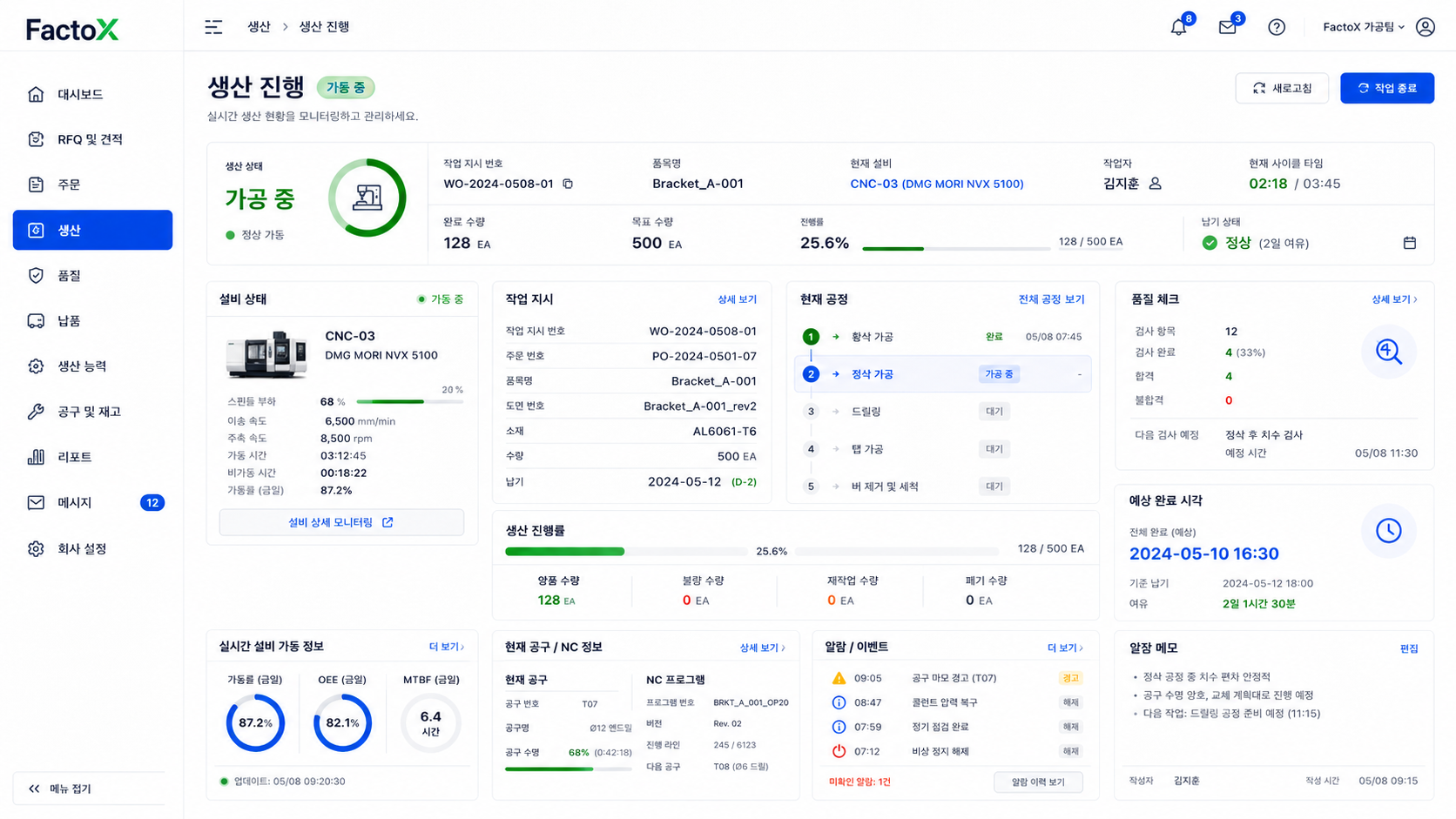Screen dimensions: 1456x819
Task: Open 설비 상세 모니터링 button
Action: 341,522
